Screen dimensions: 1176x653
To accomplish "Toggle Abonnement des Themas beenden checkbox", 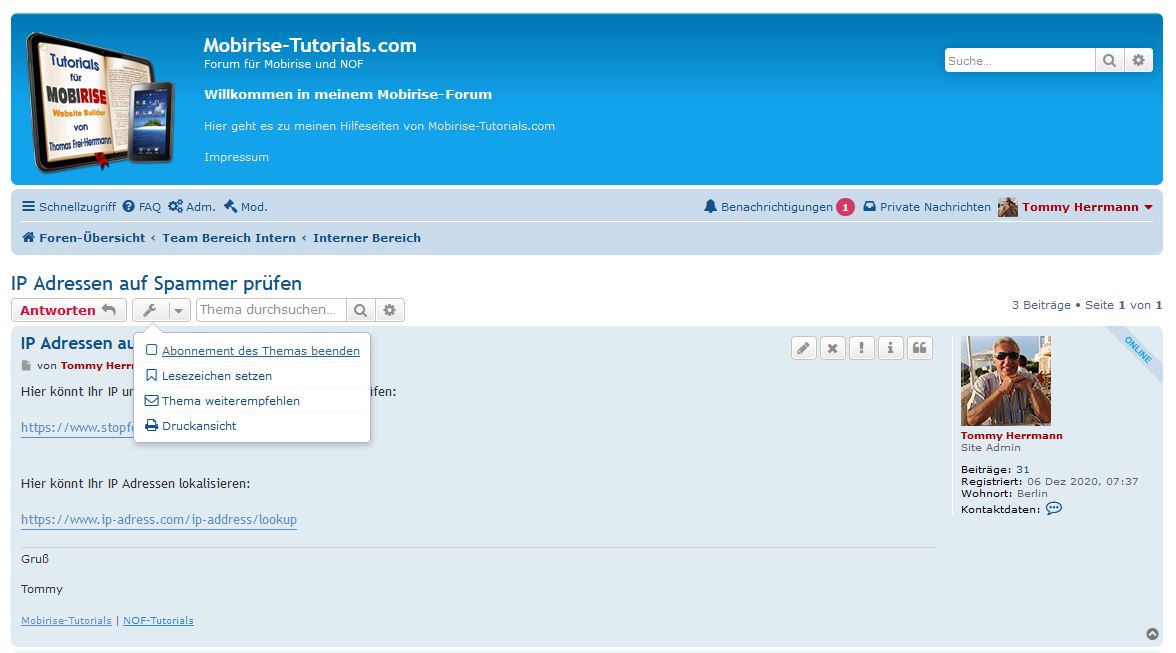I will click(152, 351).
